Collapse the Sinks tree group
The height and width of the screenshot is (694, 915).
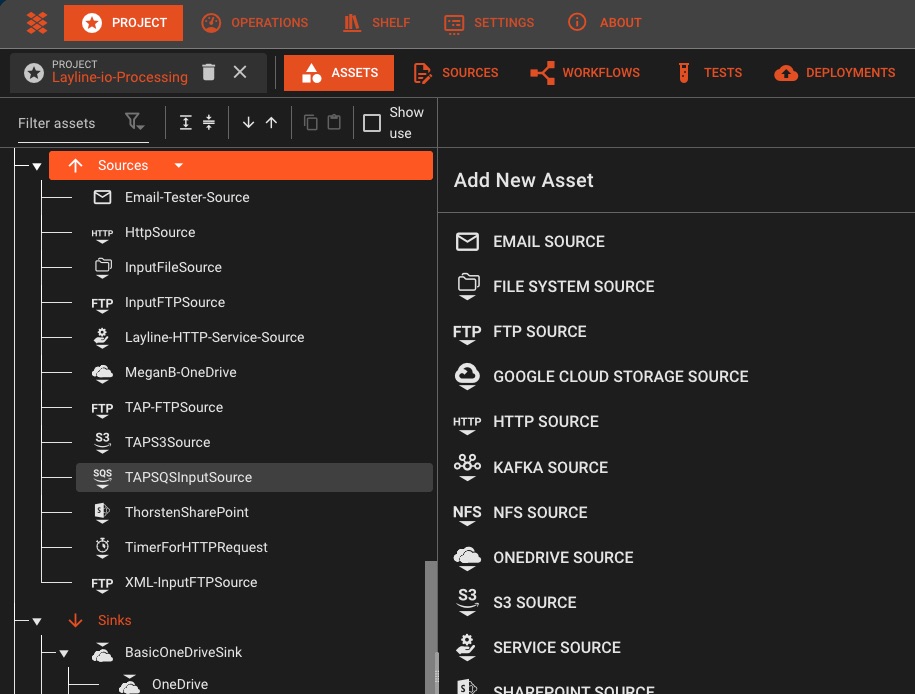point(37,621)
